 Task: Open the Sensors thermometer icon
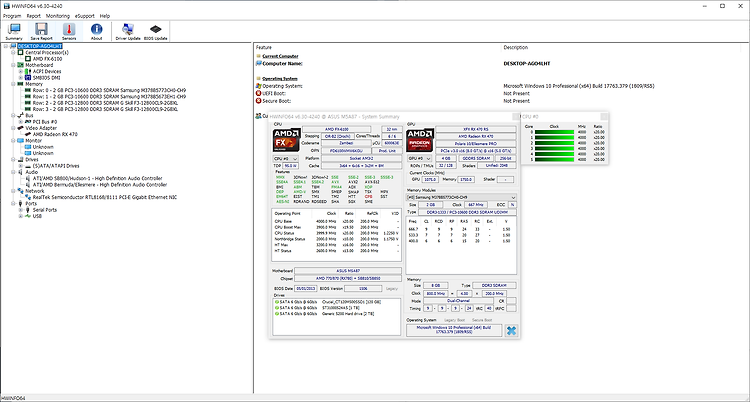click(69, 31)
